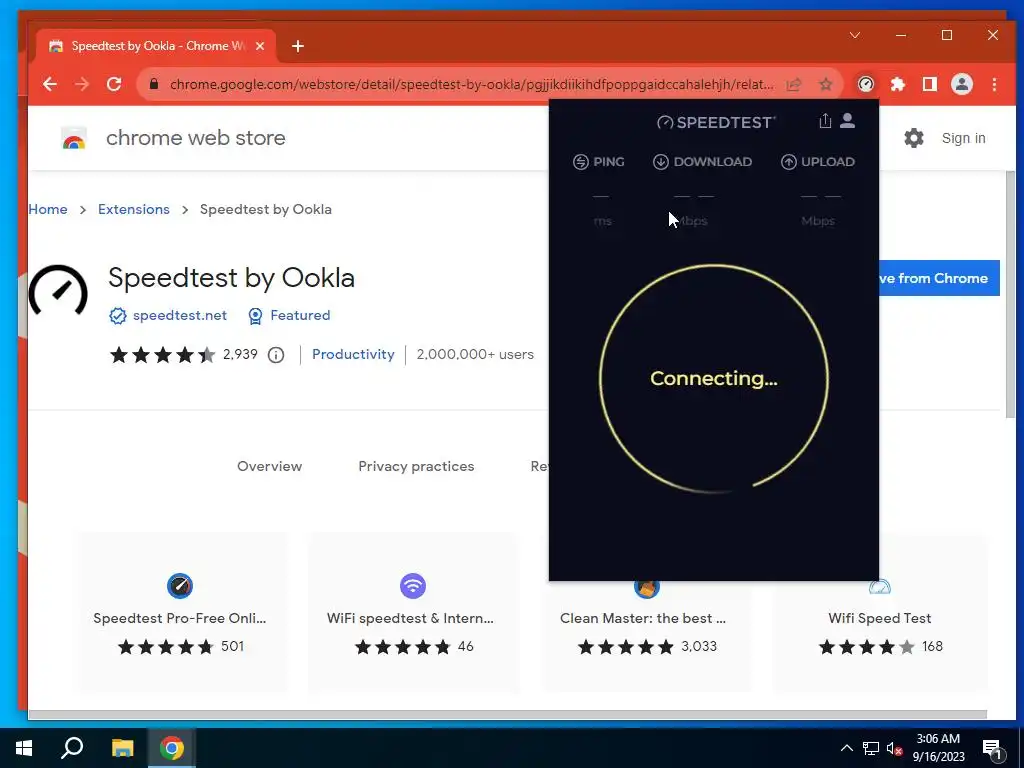Switch to the Overview tab
This screenshot has height=768, width=1024.
tap(270, 466)
